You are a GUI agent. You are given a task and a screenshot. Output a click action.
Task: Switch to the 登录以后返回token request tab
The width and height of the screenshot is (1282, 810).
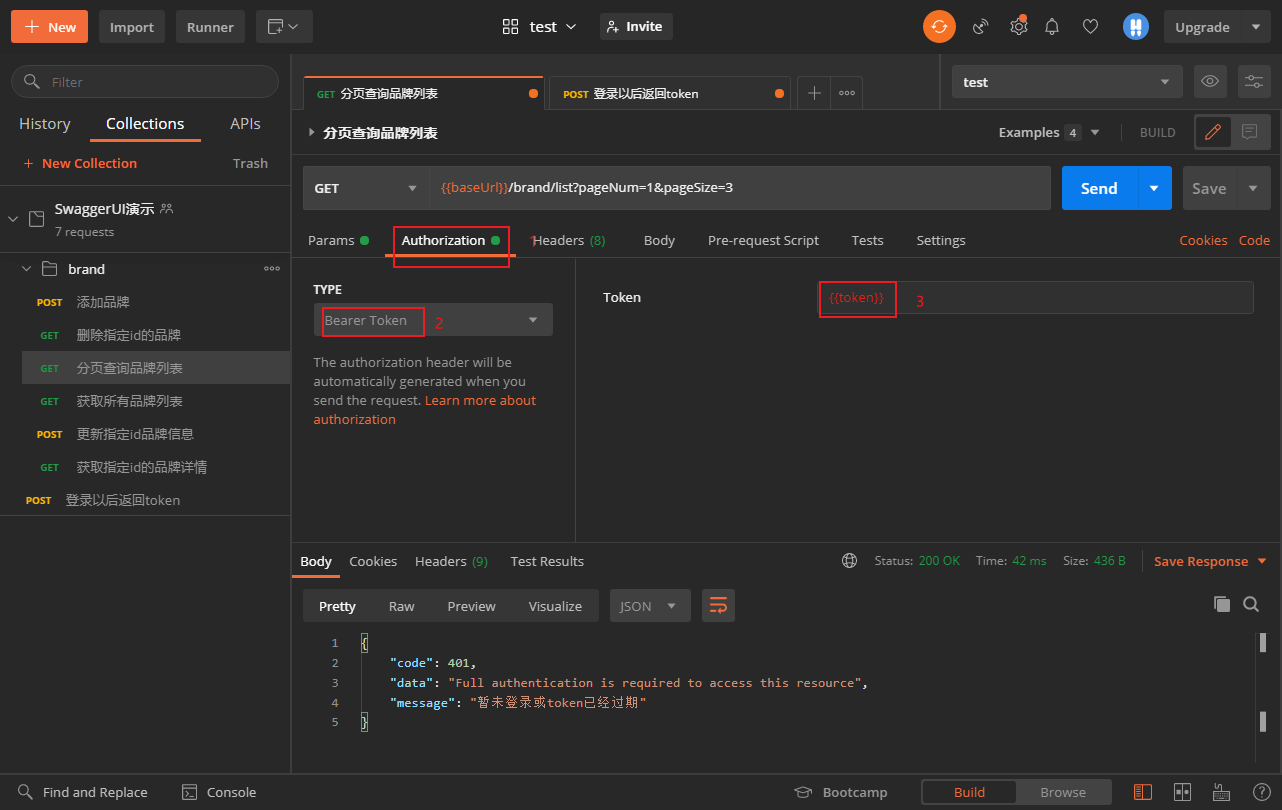[669, 93]
